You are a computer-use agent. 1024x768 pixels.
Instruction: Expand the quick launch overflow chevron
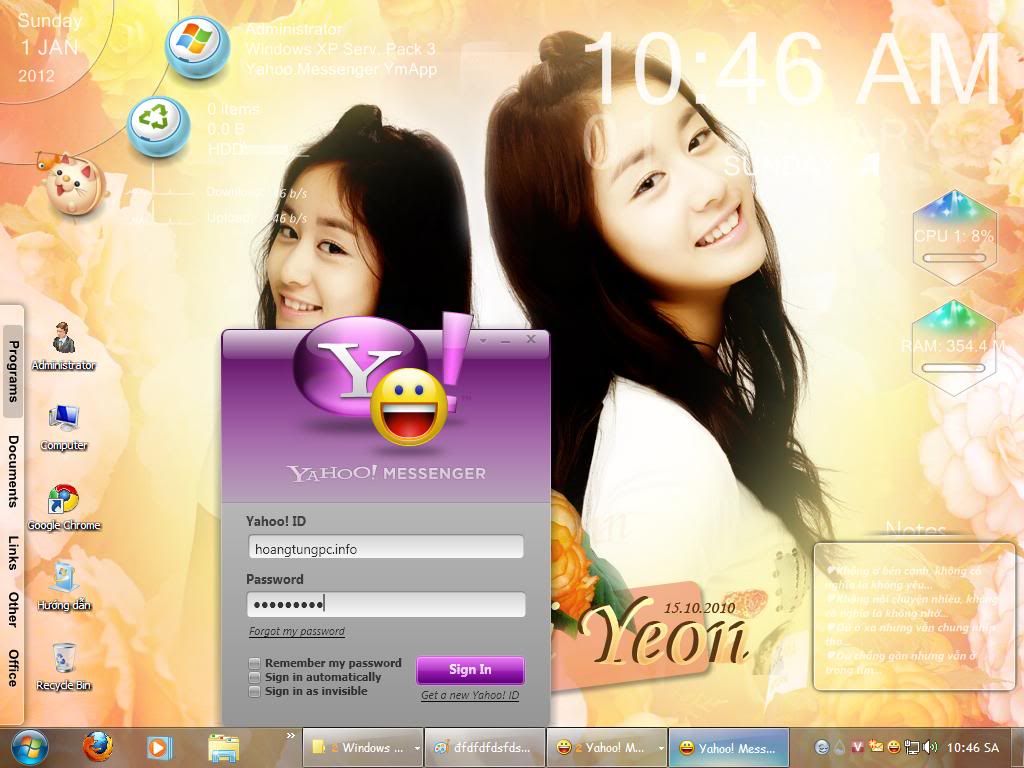pyautogui.click(x=291, y=737)
